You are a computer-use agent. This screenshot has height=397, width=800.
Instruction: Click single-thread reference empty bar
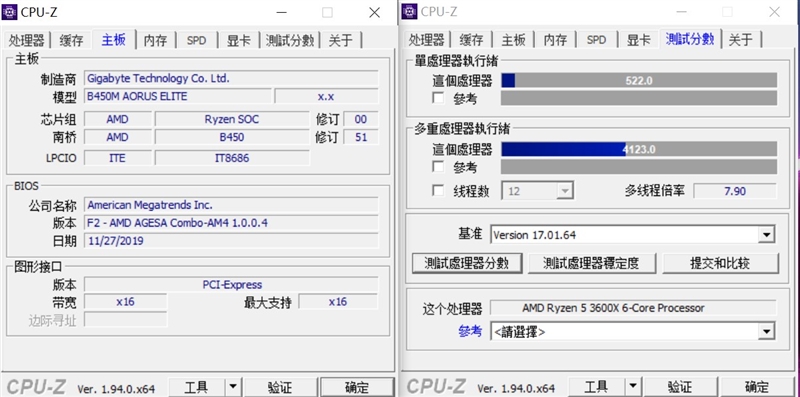639,98
